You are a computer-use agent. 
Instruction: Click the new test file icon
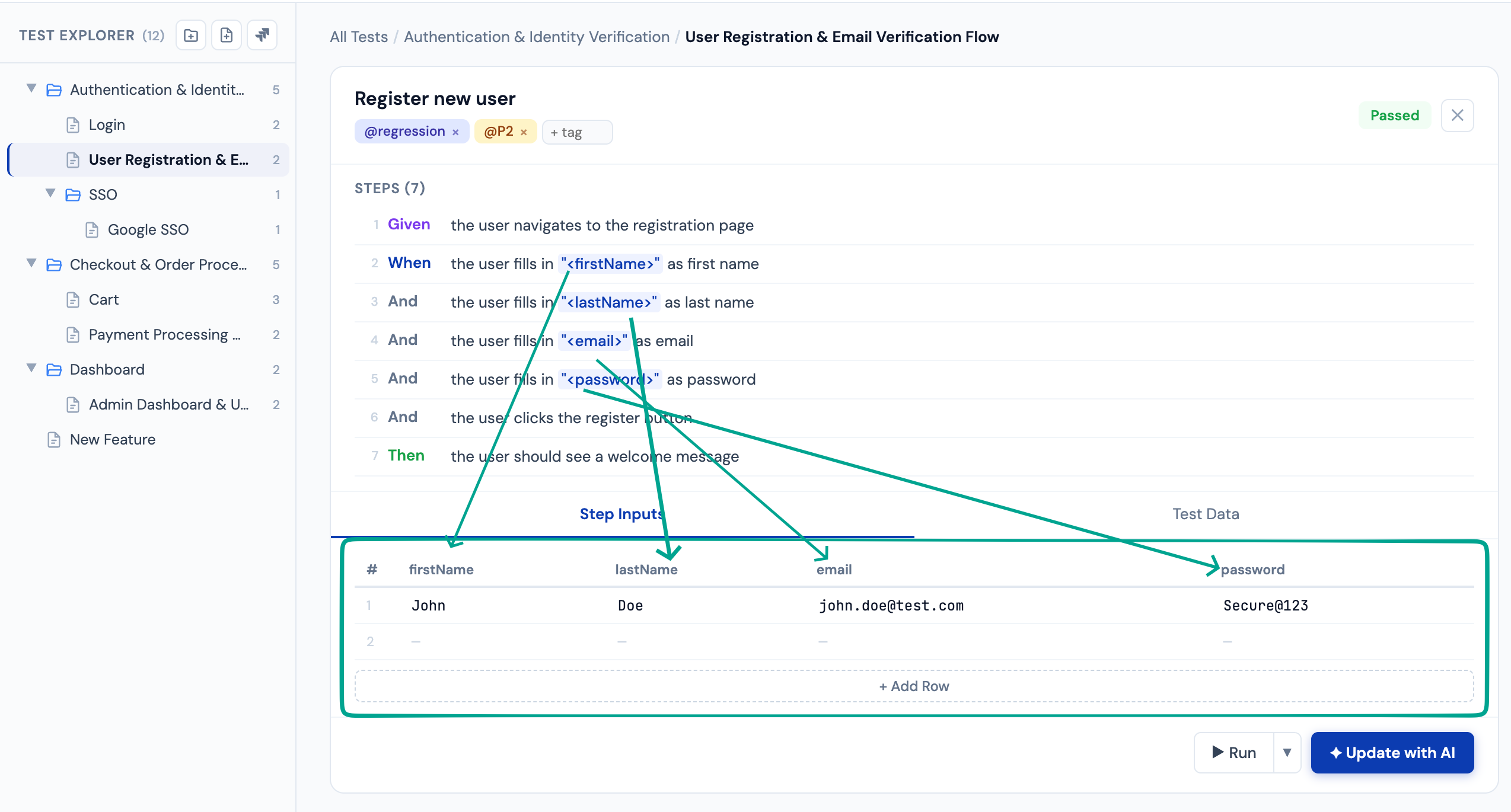(227, 36)
